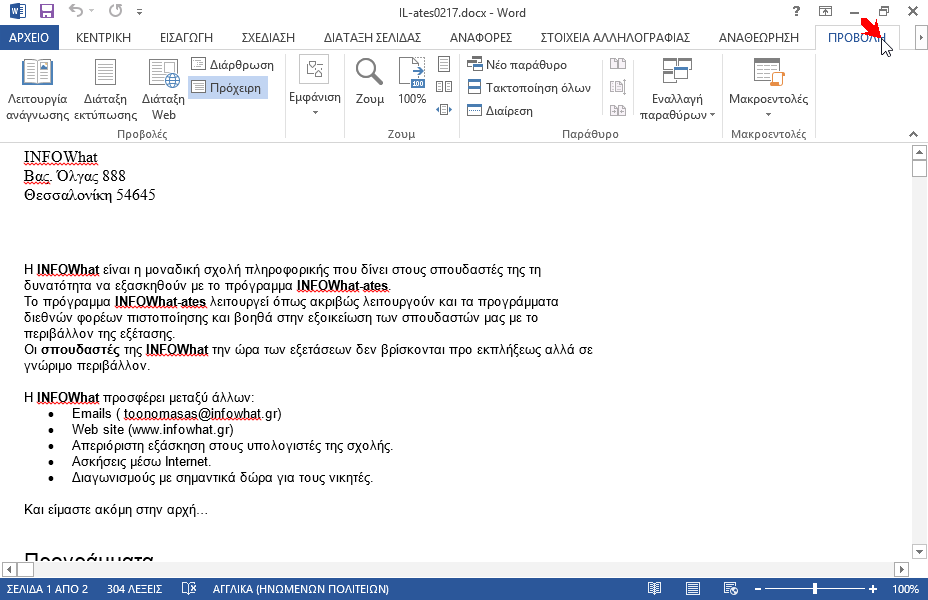
Task: Click Web Layout icon in status bar
Action: (731, 589)
